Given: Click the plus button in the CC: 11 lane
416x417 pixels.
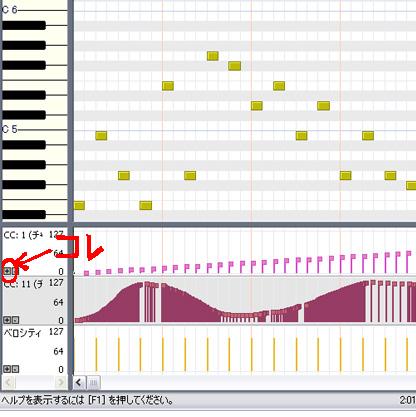Looking at the screenshot, I should click(x=7, y=320).
